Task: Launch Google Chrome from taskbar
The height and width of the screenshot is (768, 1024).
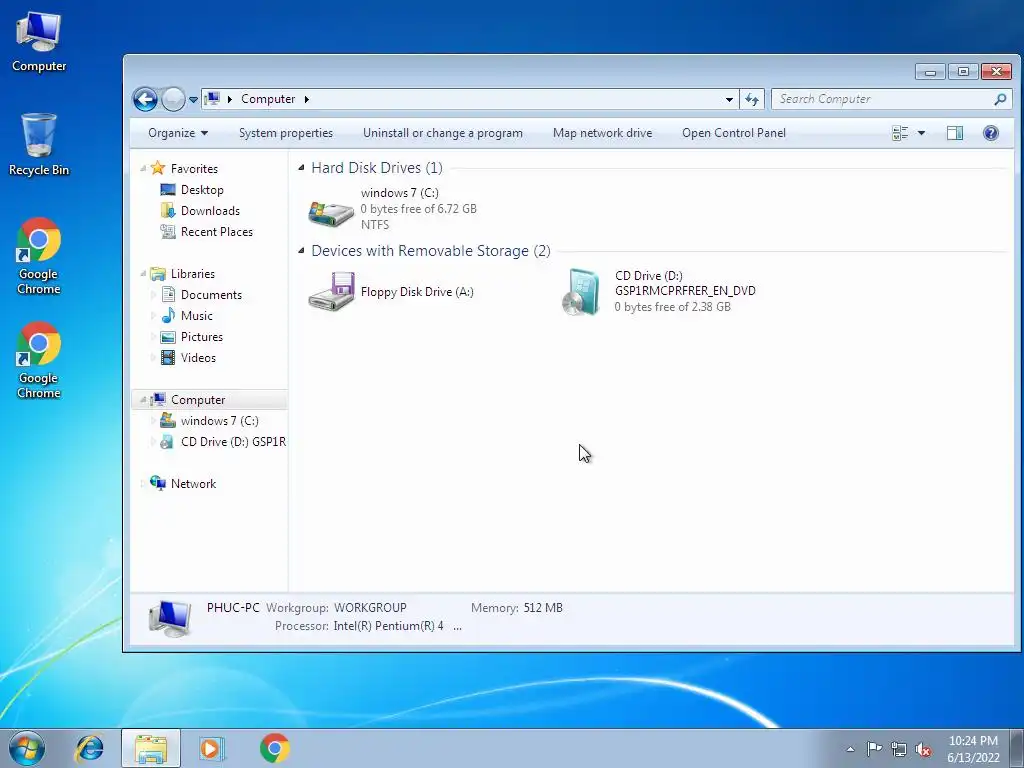Action: (274, 748)
